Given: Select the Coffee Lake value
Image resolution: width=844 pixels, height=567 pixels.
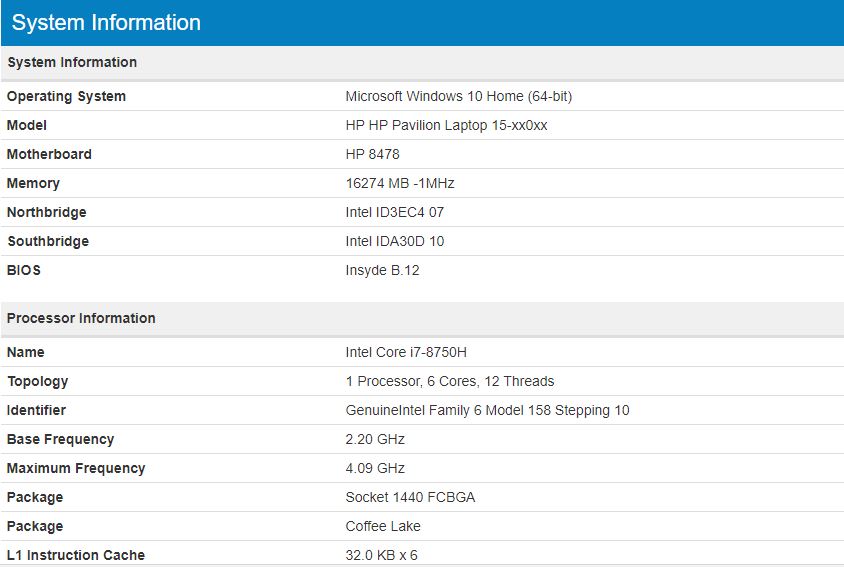Looking at the screenshot, I should [x=383, y=527].
